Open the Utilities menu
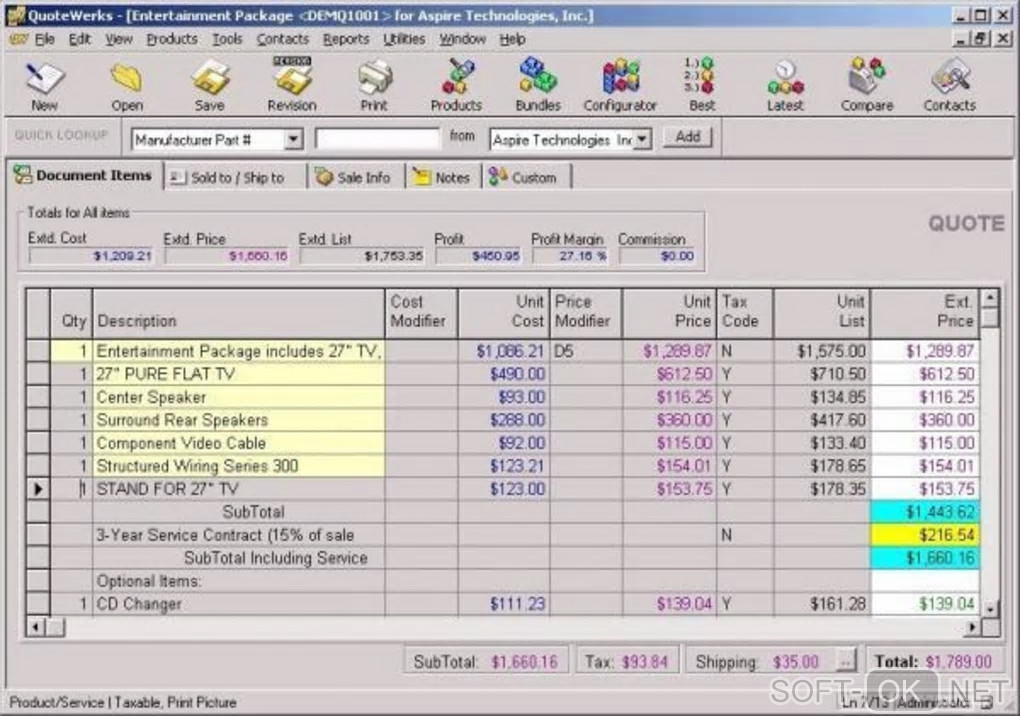 403,40
